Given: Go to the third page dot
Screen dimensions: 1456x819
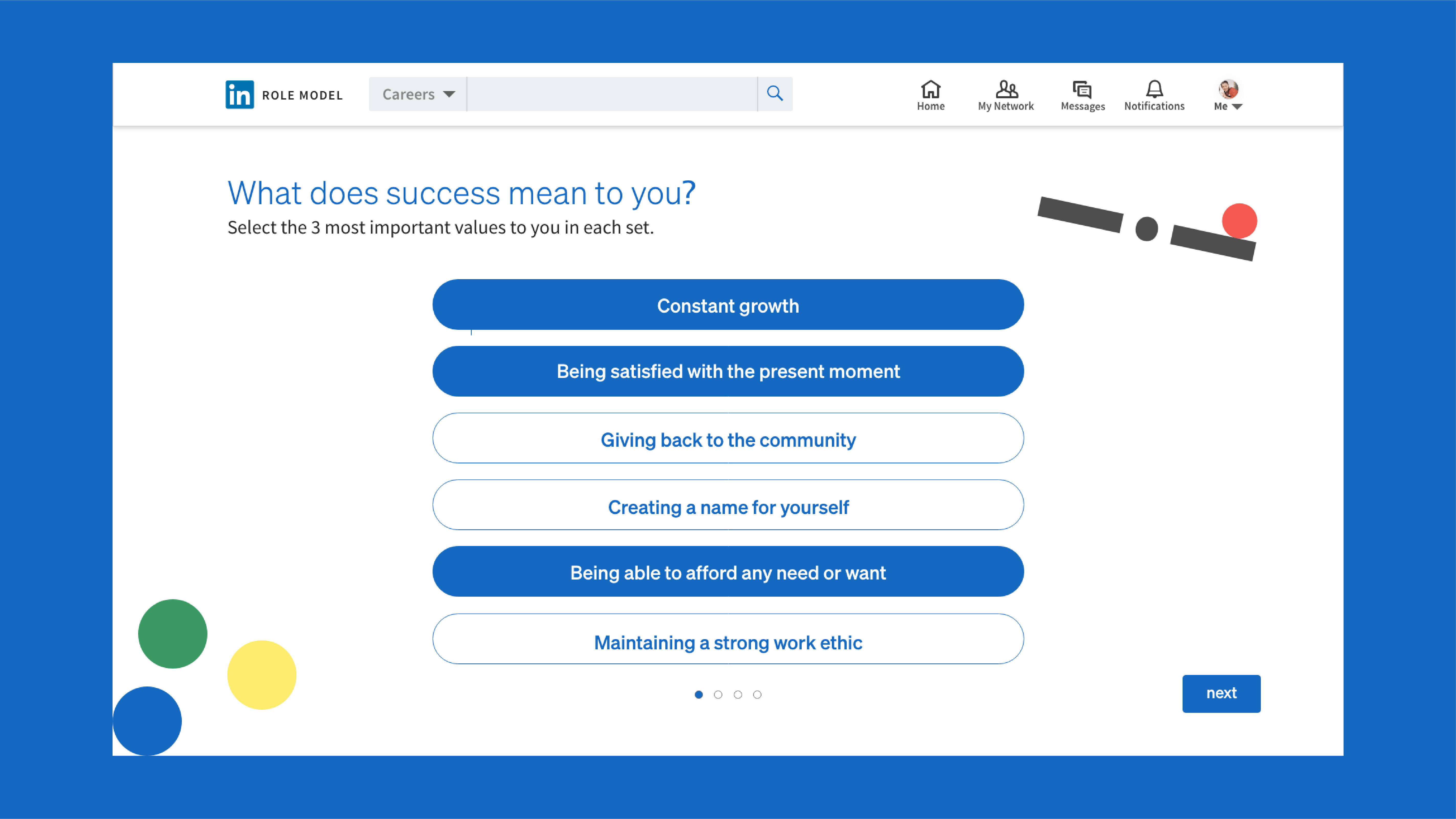Looking at the screenshot, I should (738, 695).
